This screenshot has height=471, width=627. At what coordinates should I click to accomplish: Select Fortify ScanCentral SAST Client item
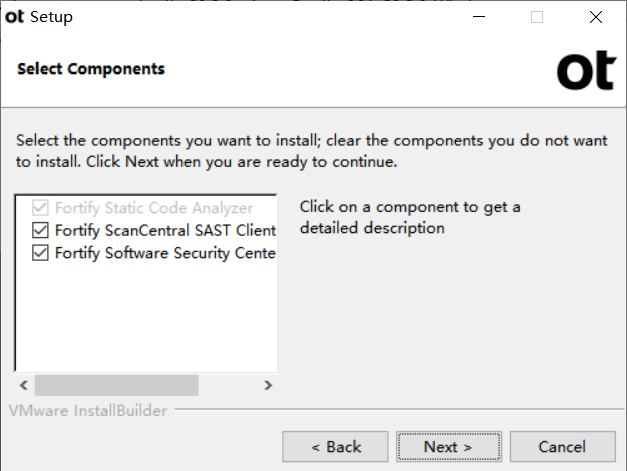(166, 230)
